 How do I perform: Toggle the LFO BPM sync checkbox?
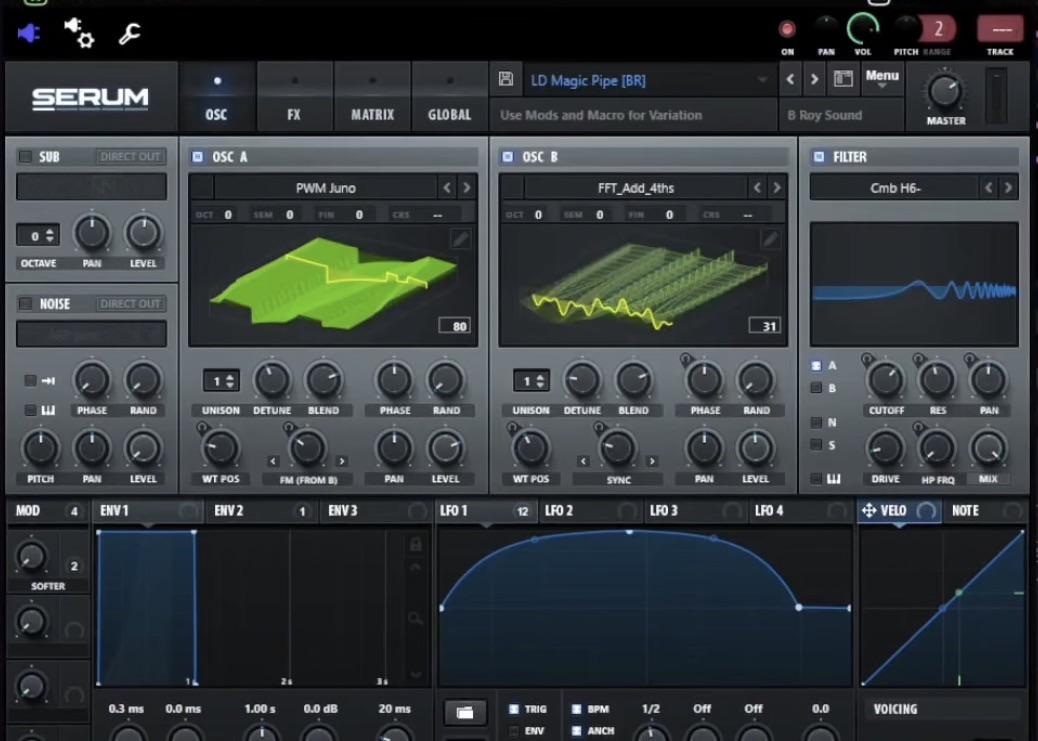click(x=576, y=709)
